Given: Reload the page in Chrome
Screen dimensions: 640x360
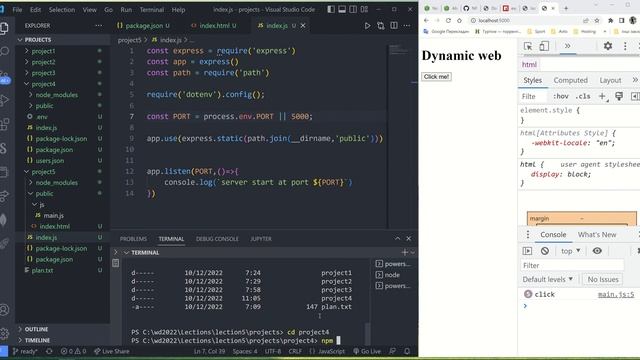Looking at the screenshot, I should click(448, 20).
